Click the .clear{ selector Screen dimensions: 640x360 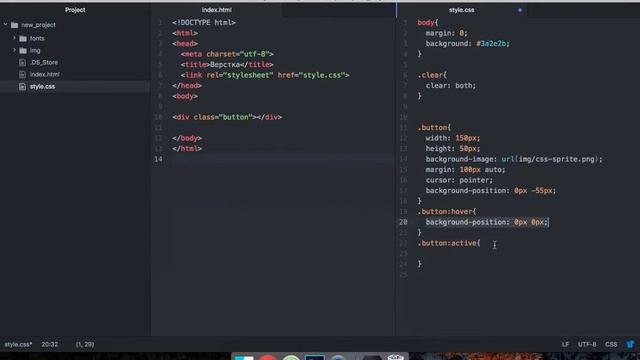pyautogui.click(x=432, y=75)
